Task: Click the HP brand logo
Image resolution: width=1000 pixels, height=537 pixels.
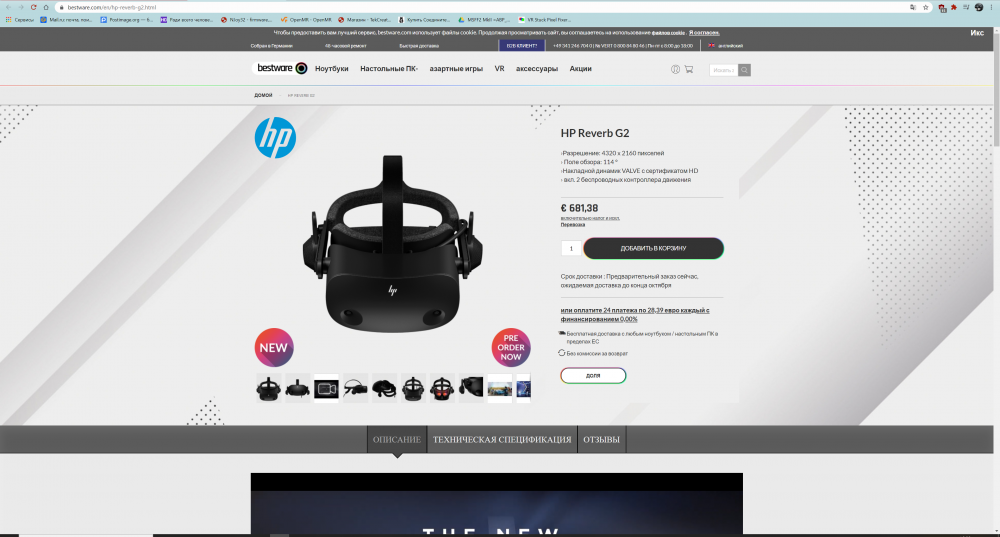Action: point(276,137)
